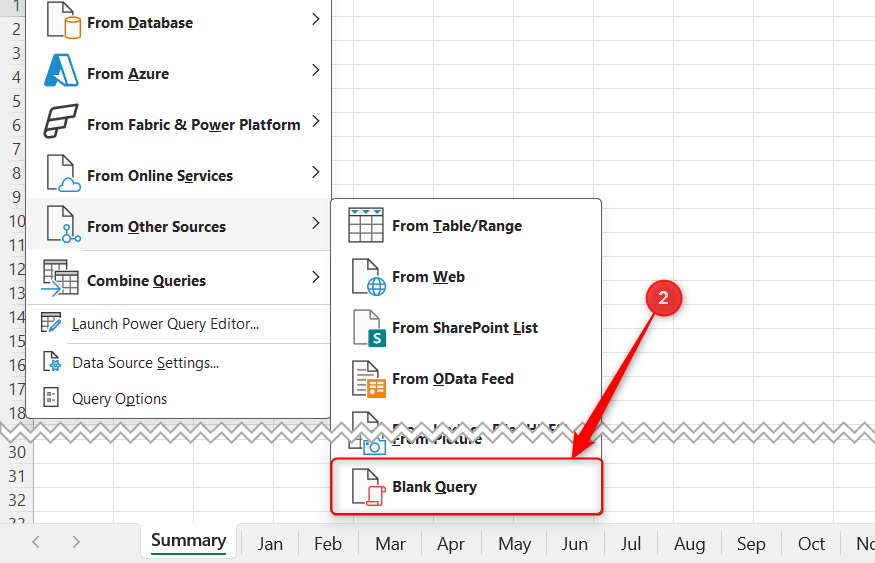Launch Power Query Editor
Viewport: 875px width, 563px height.
pos(179,324)
